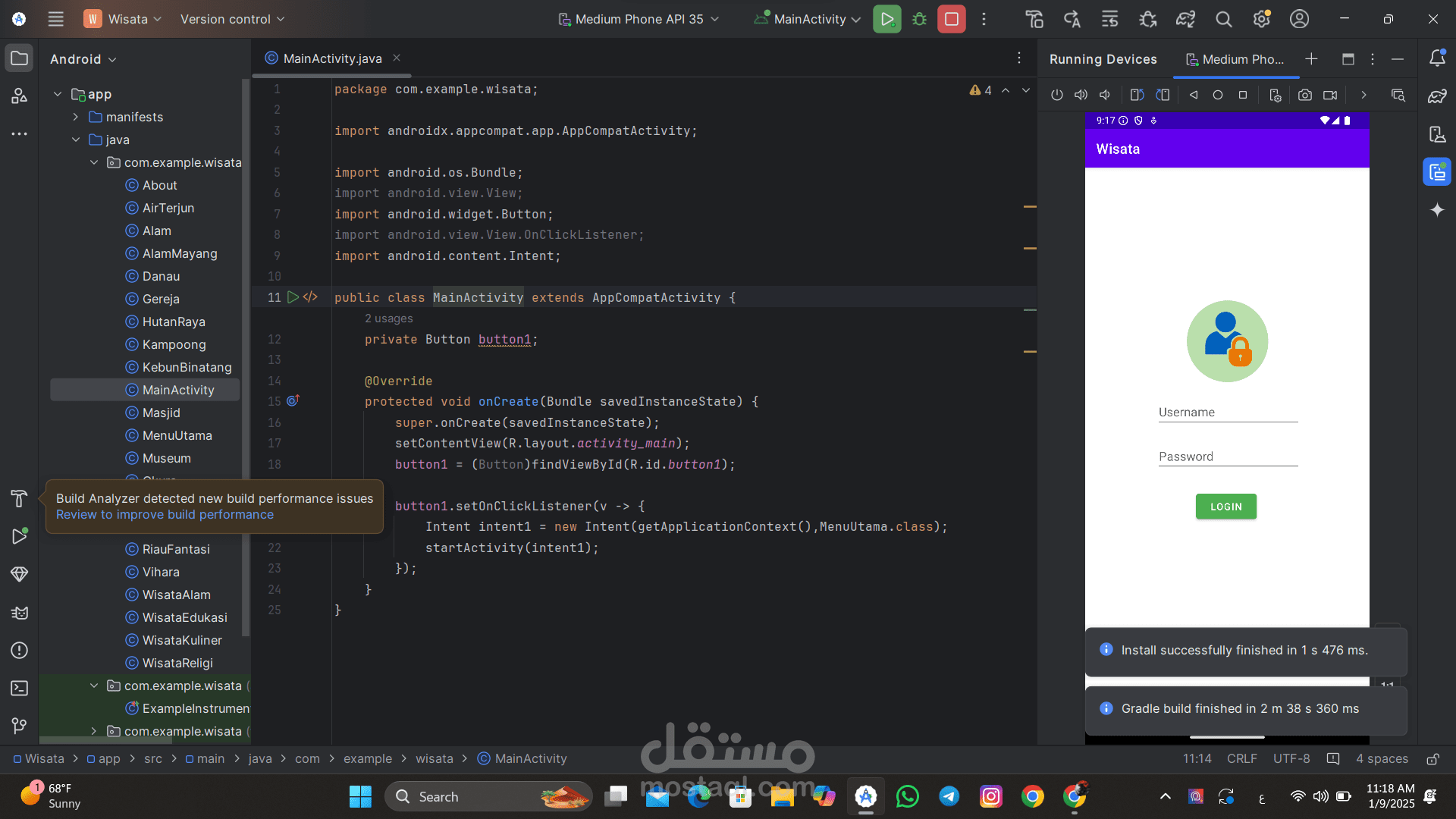Run the app with the green Run button

(886, 19)
